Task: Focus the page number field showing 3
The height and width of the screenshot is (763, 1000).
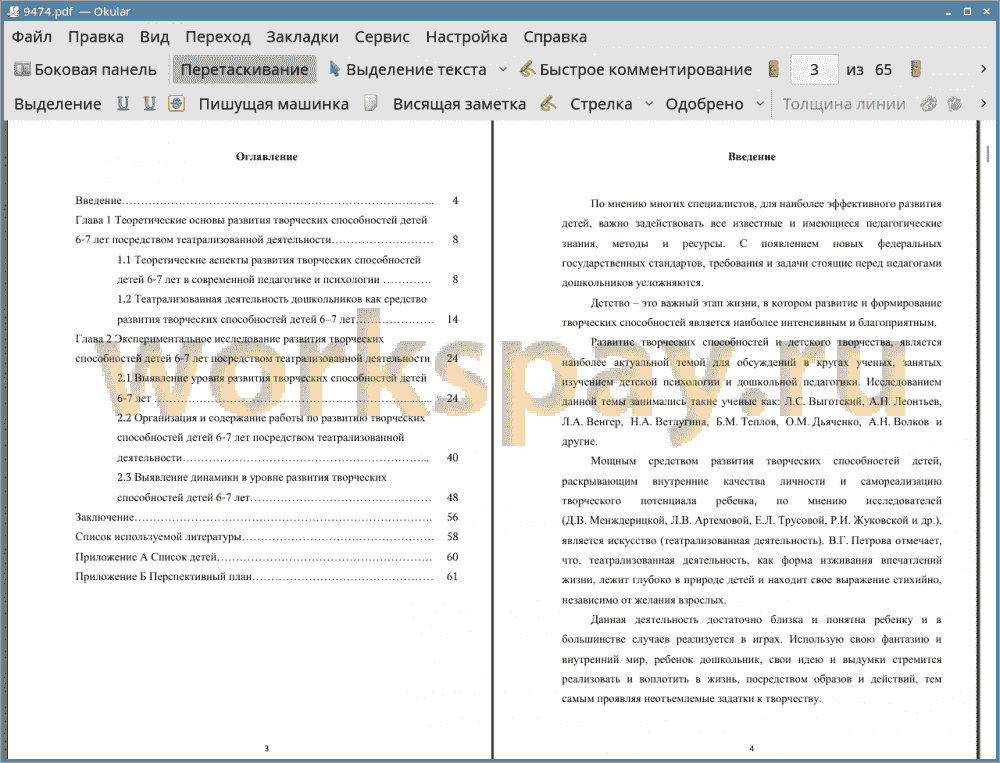Action: 814,70
